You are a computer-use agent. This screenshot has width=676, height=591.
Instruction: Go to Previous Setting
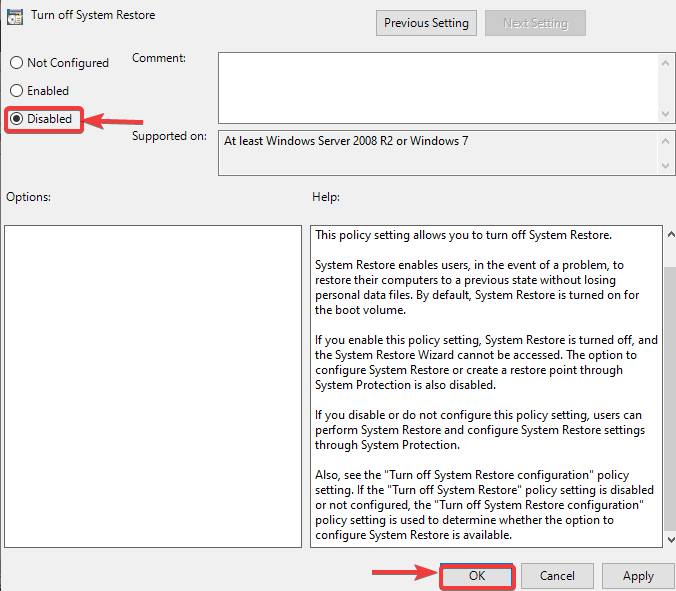426,23
